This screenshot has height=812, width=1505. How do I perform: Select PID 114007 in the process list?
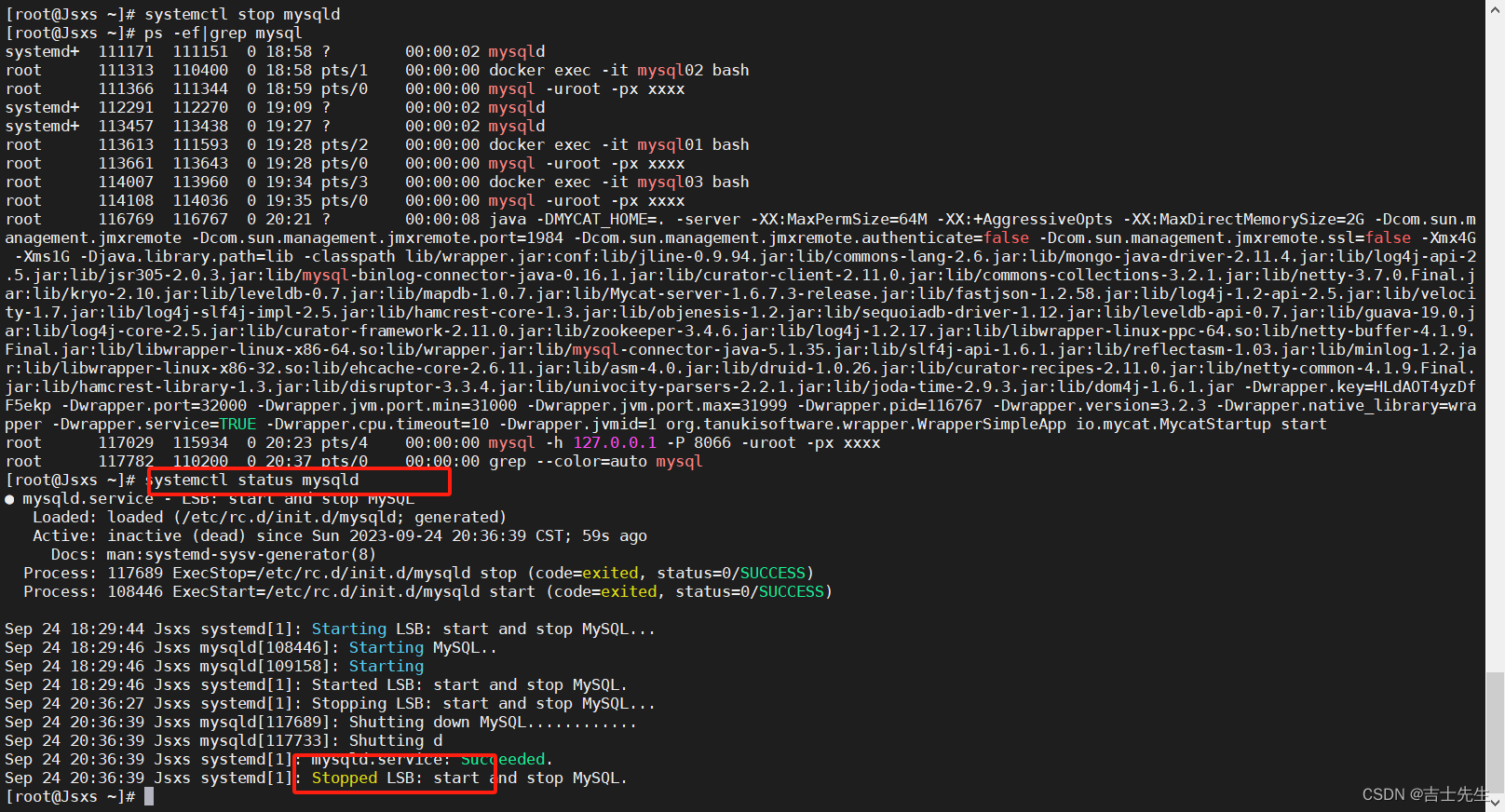coord(126,182)
